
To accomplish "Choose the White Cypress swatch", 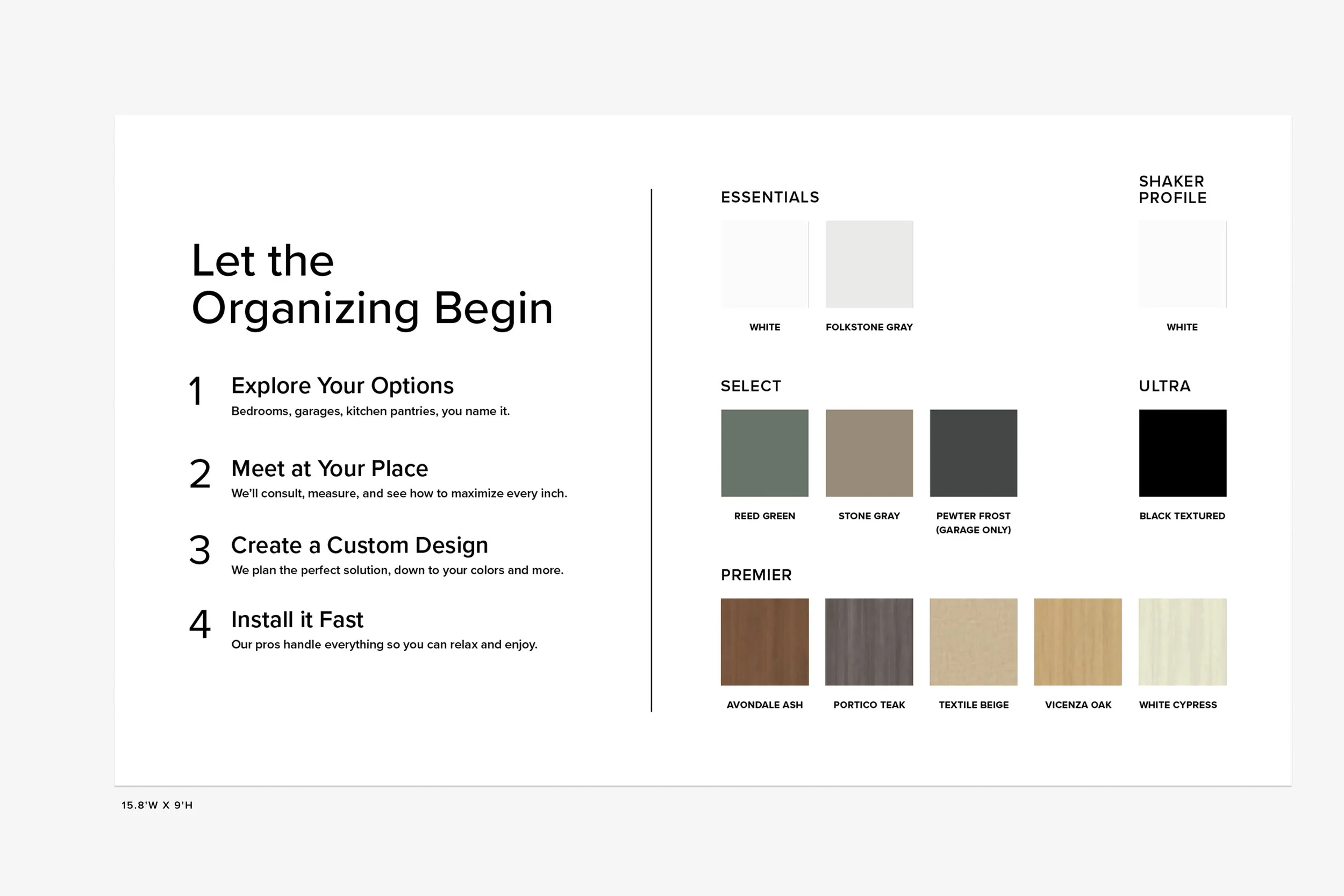I will (1182, 642).
